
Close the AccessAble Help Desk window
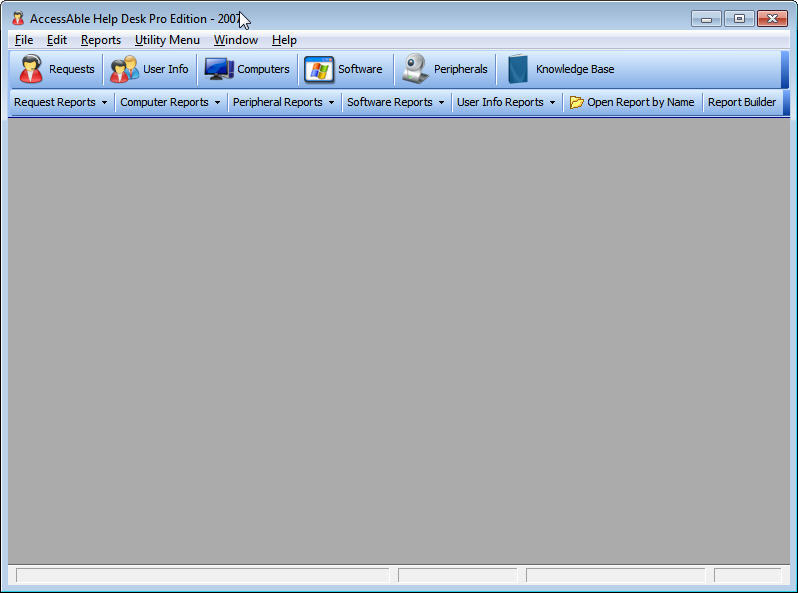772,19
